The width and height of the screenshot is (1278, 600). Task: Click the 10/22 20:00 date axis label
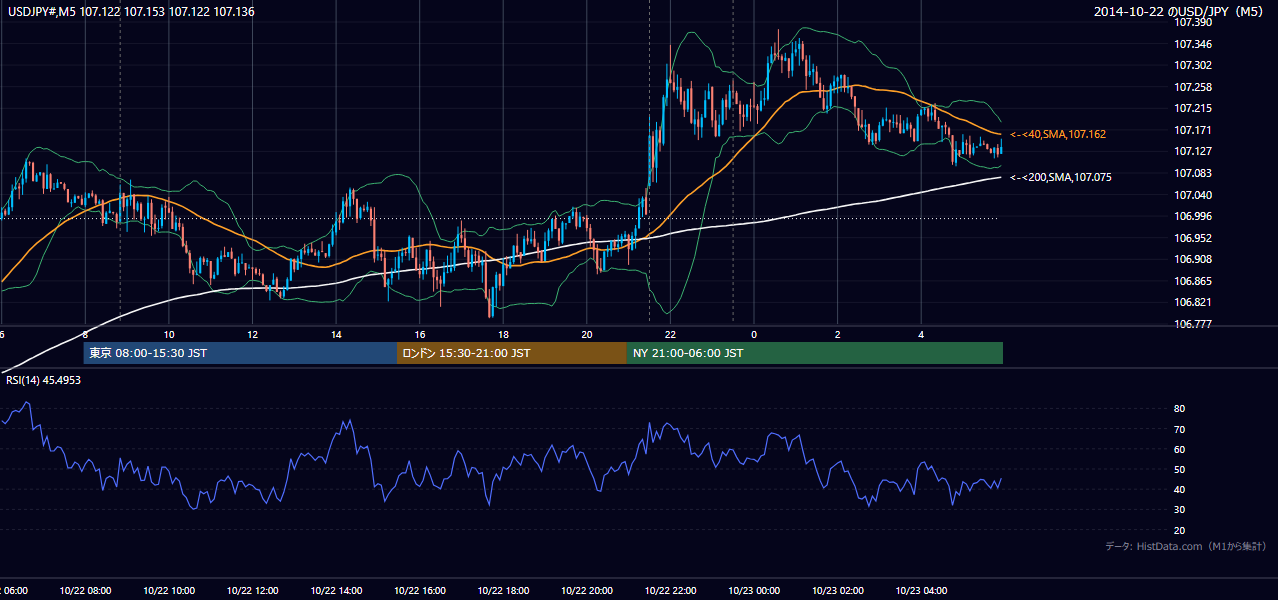tap(586, 590)
